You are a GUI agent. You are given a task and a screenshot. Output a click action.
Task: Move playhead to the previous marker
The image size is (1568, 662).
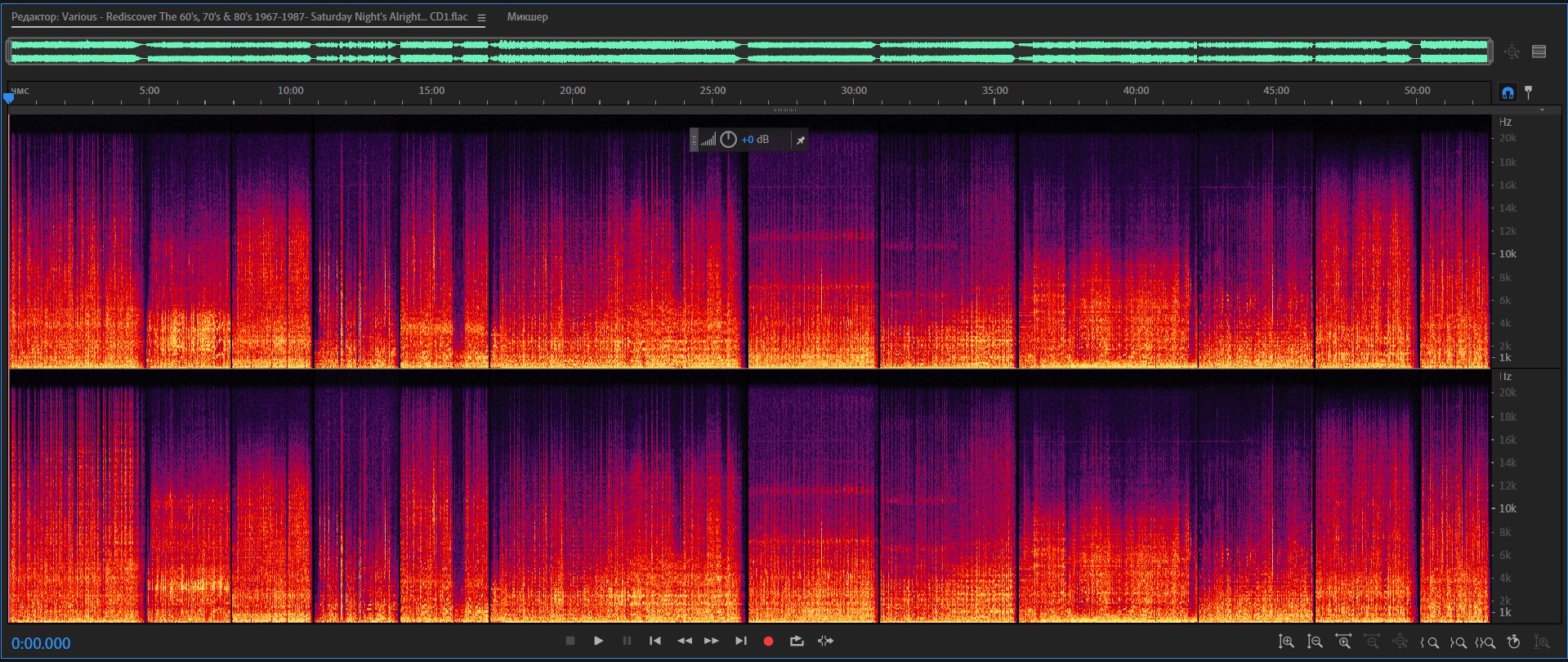[x=655, y=642]
